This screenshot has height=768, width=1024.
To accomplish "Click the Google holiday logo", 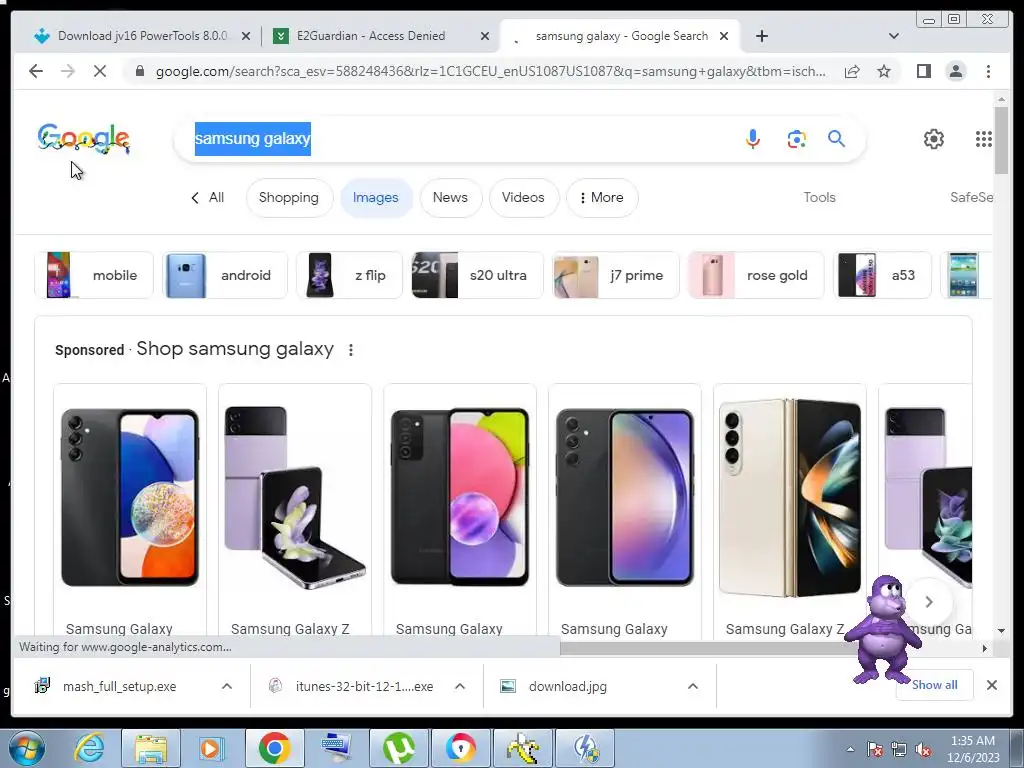I will pyautogui.click(x=84, y=138).
